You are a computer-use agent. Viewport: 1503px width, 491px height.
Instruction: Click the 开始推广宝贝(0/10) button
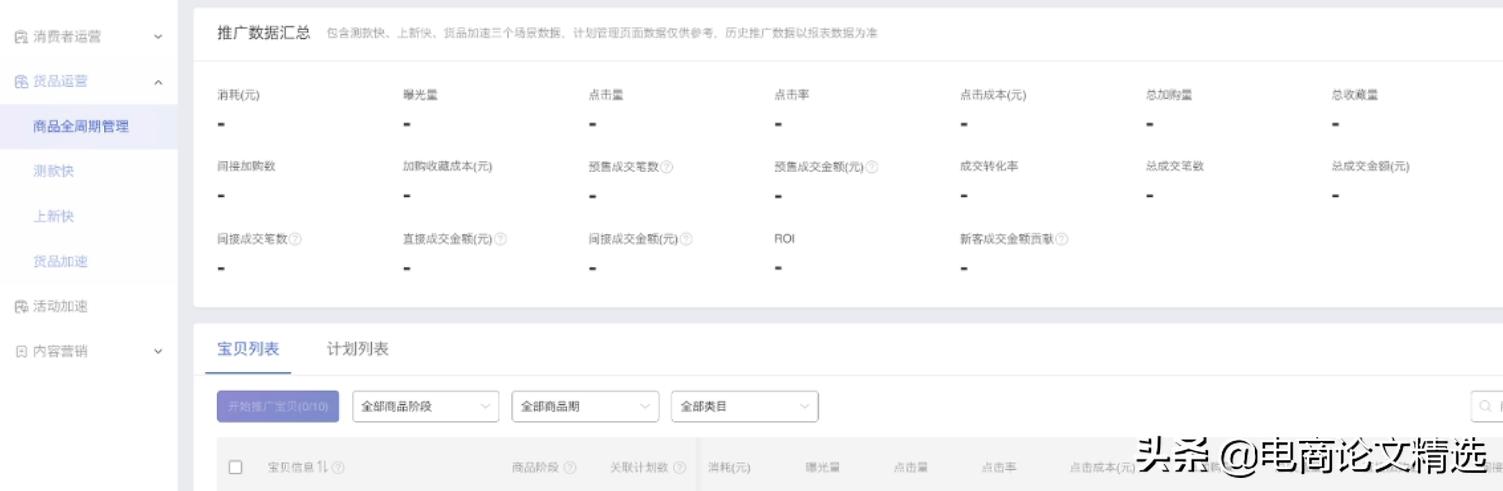coord(278,407)
